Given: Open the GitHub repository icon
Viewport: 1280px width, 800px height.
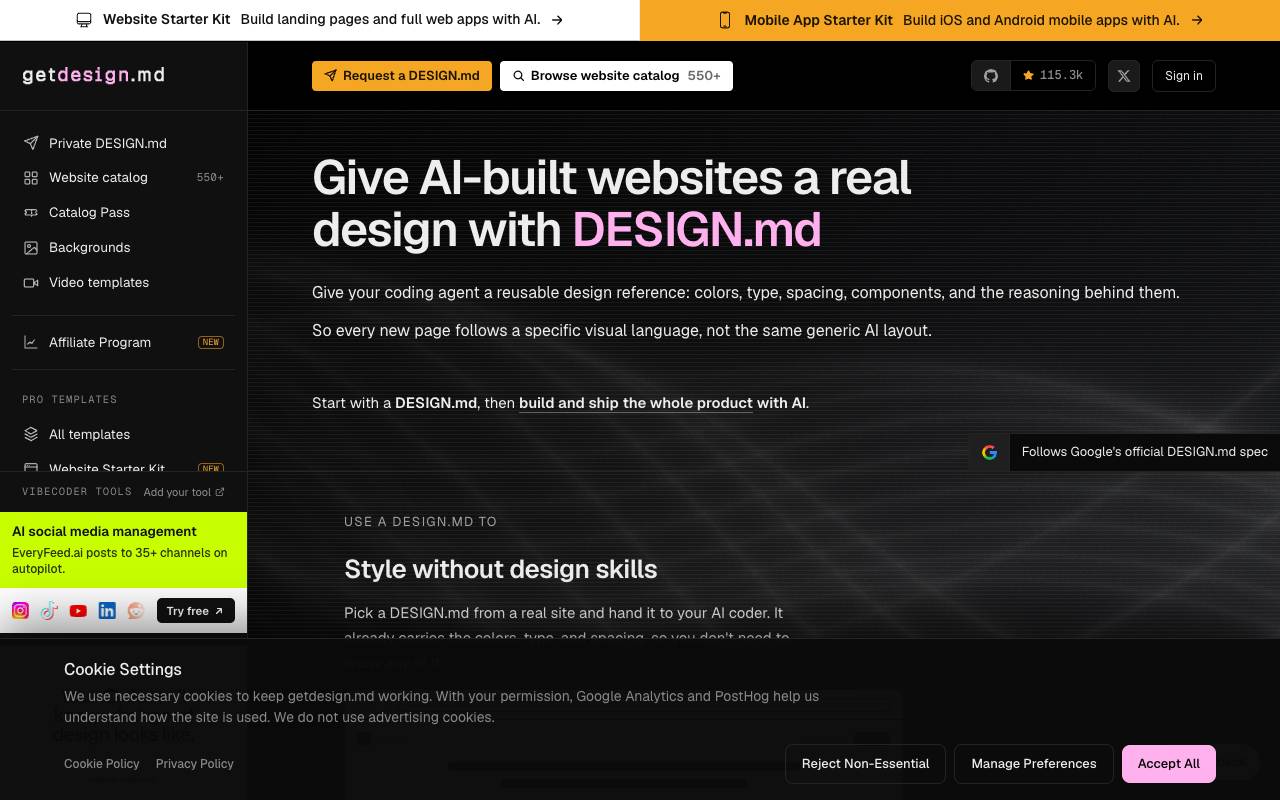Looking at the screenshot, I should 991,76.
